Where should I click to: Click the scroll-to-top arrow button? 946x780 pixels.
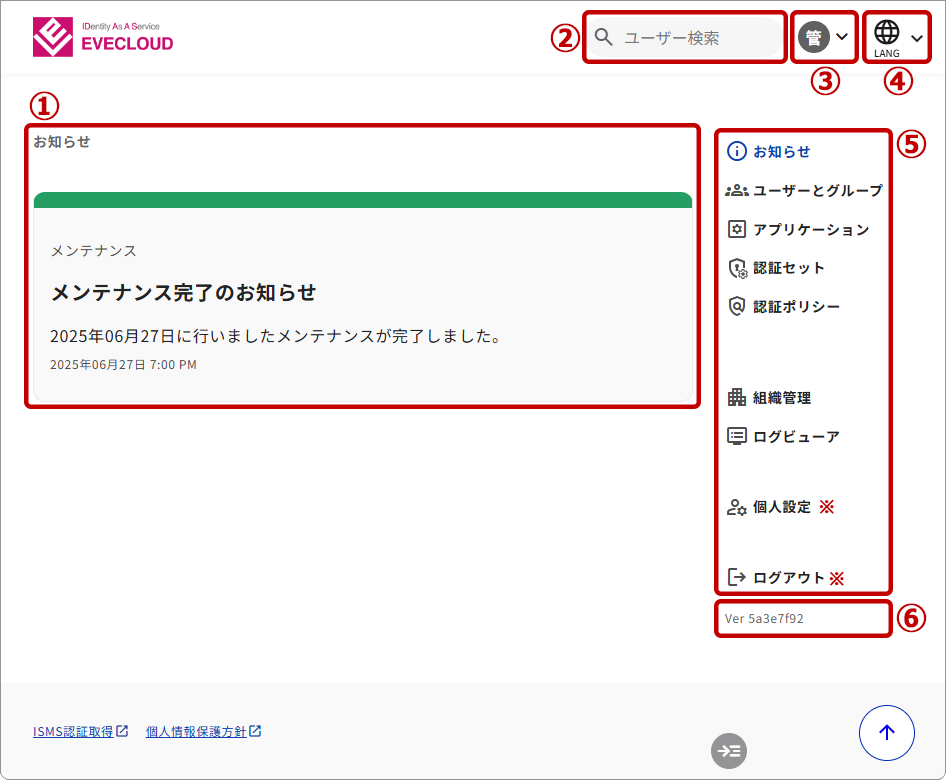pyautogui.click(x=886, y=733)
